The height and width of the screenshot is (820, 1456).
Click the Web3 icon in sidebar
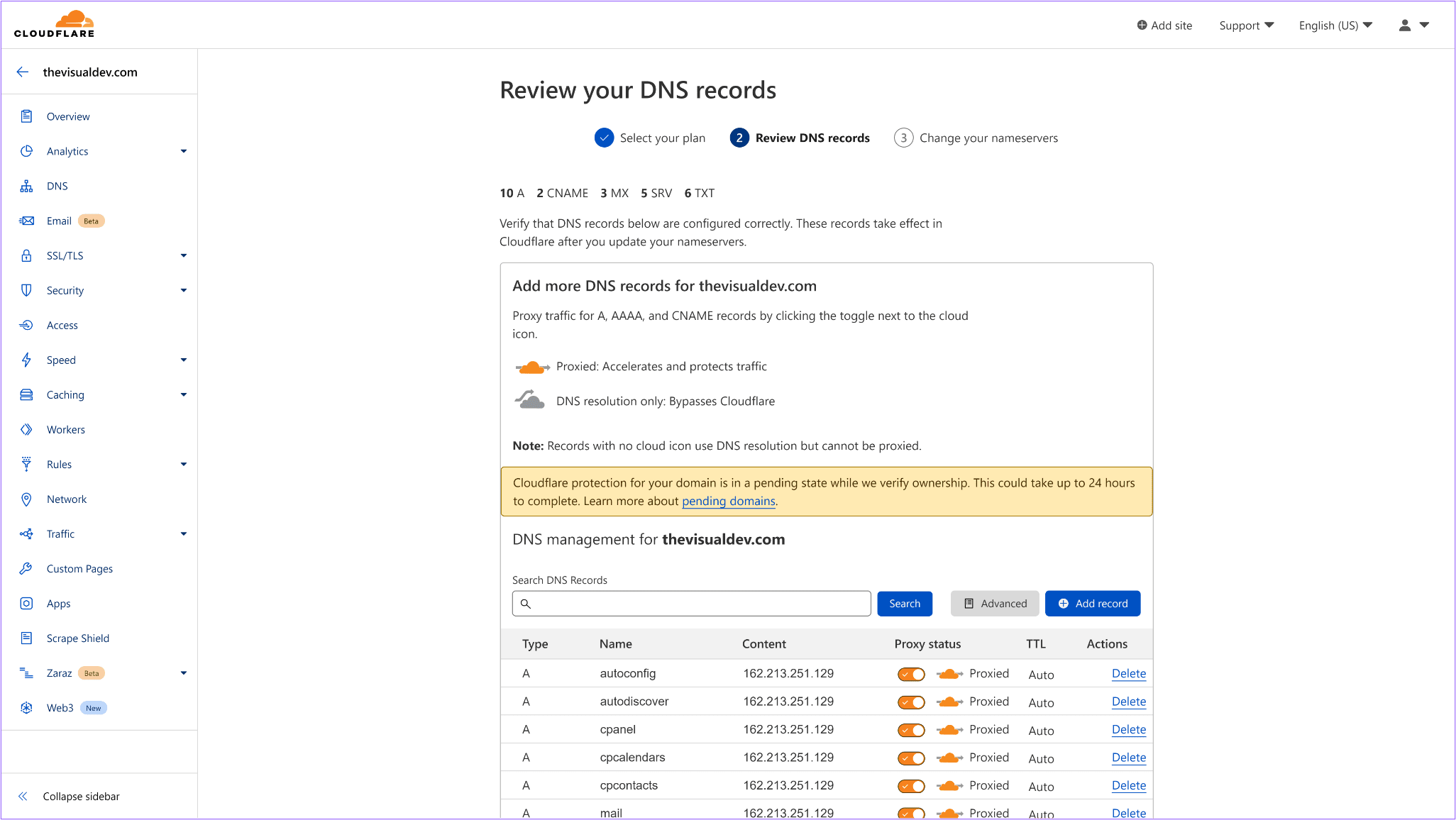tap(26, 707)
